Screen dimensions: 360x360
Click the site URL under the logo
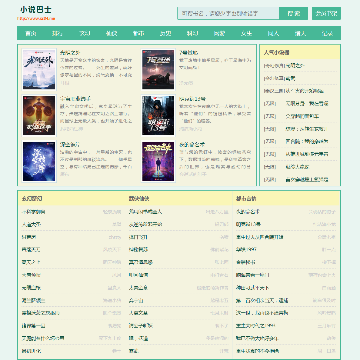click(x=36, y=19)
